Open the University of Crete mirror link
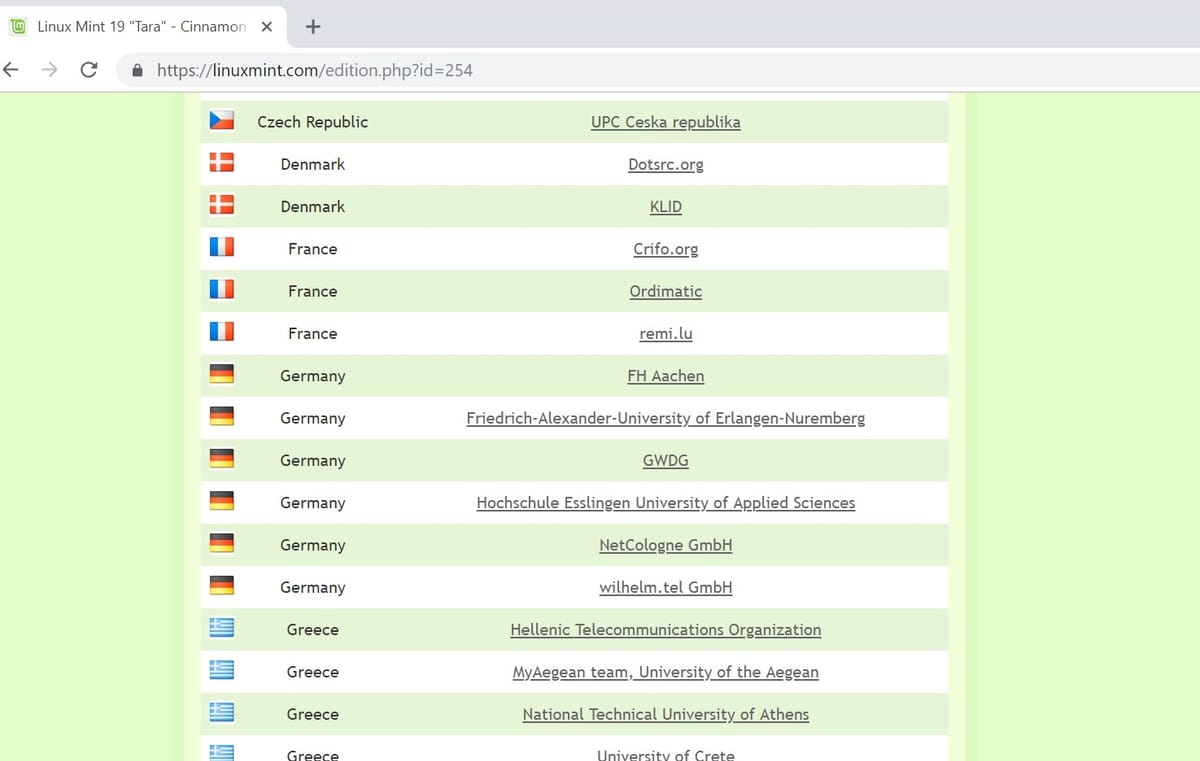The image size is (1200, 761). [x=666, y=754]
